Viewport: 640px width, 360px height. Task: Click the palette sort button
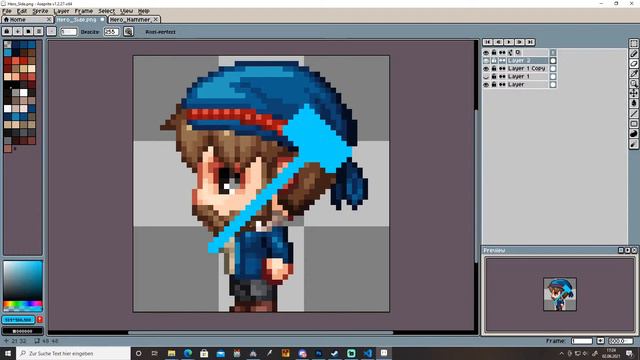(18, 31)
